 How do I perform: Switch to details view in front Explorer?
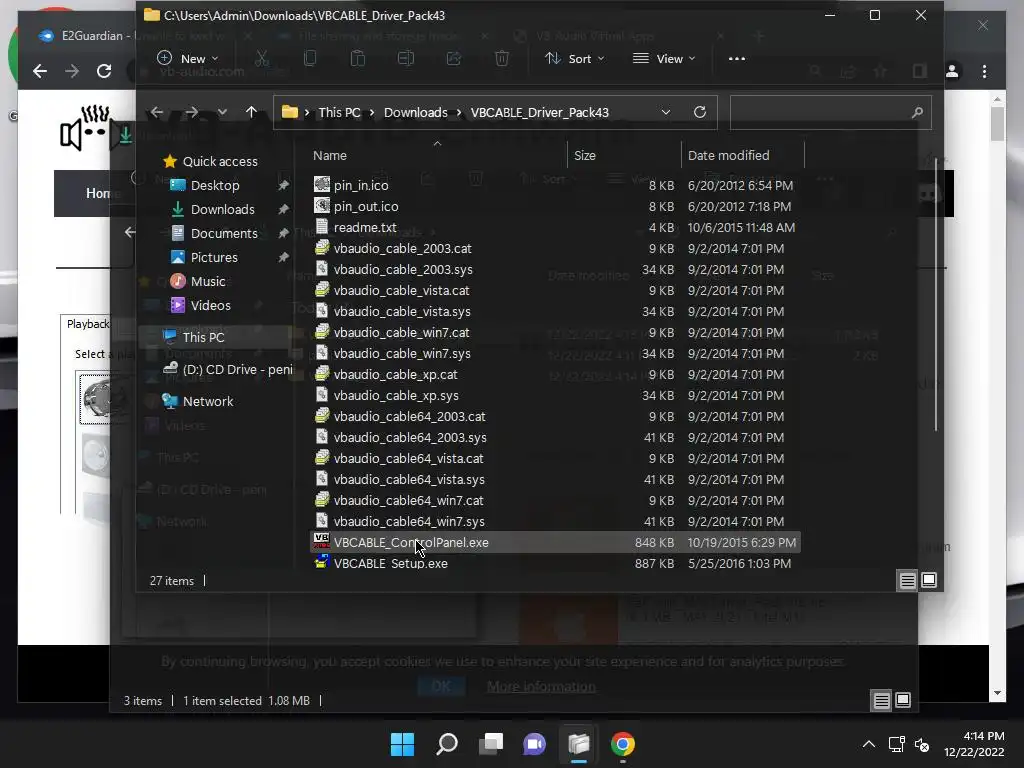pos(907,581)
